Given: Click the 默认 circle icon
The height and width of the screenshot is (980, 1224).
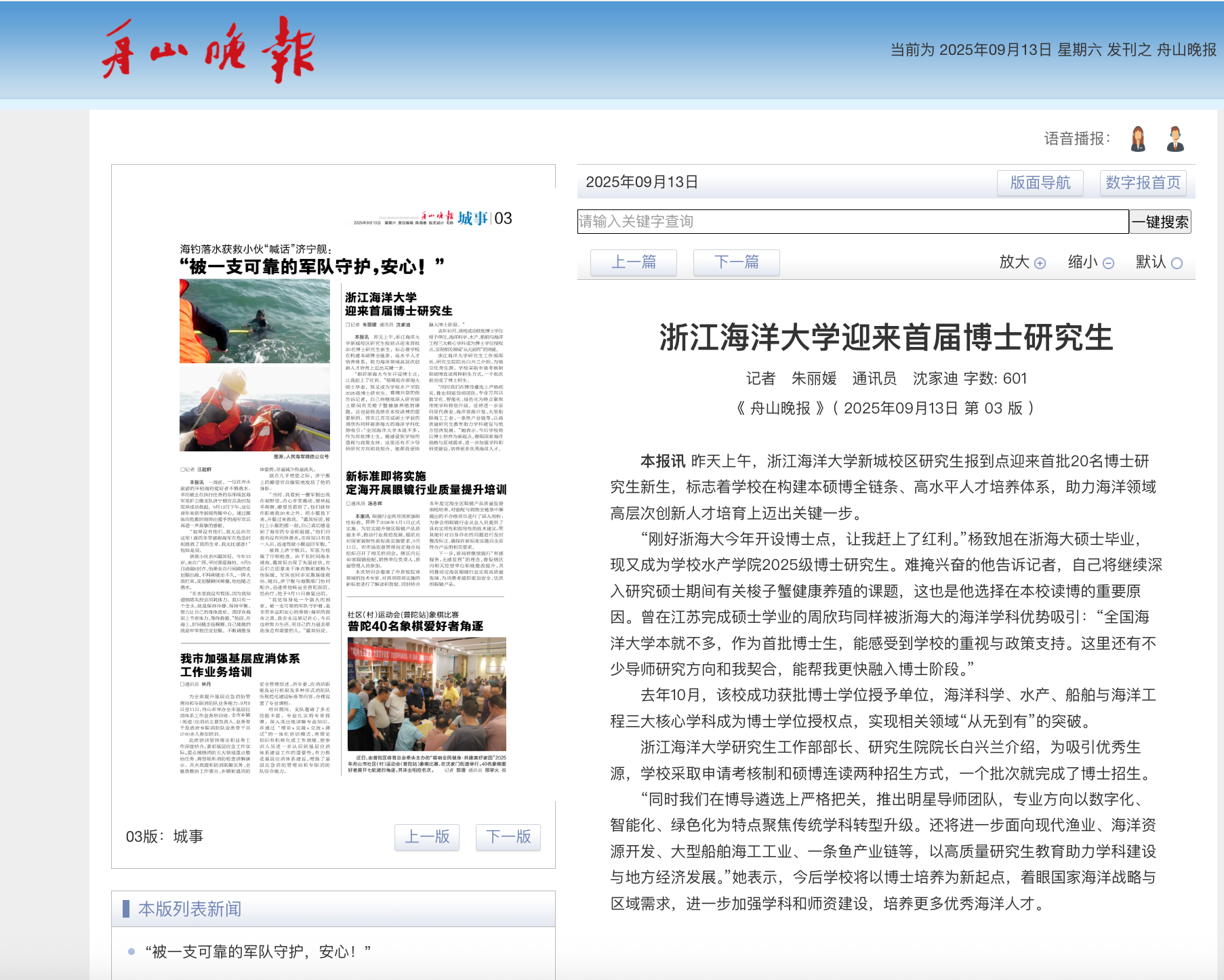Looking at the screenshot, I should [x=1177, y=263].
